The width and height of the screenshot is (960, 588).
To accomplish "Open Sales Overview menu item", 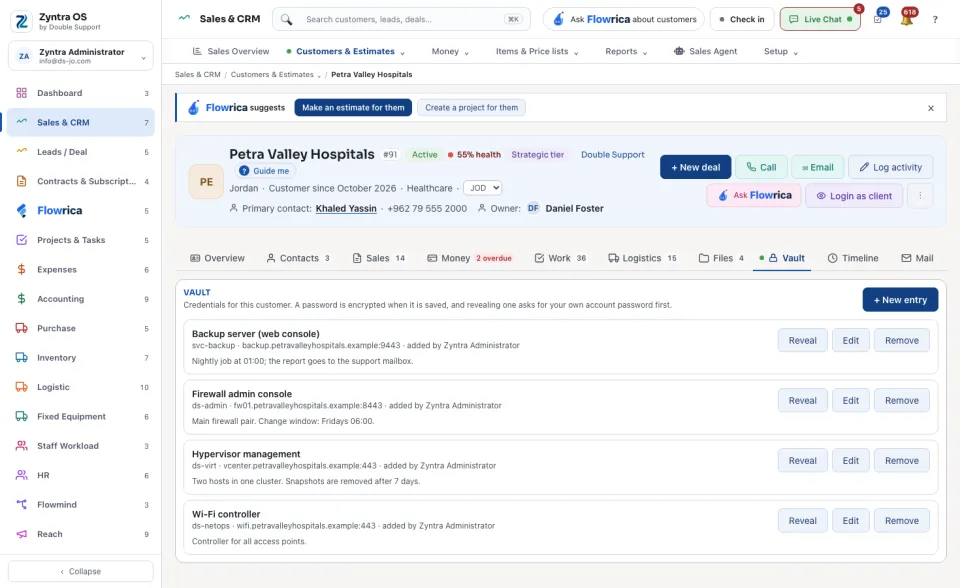I will pos(231,51).
